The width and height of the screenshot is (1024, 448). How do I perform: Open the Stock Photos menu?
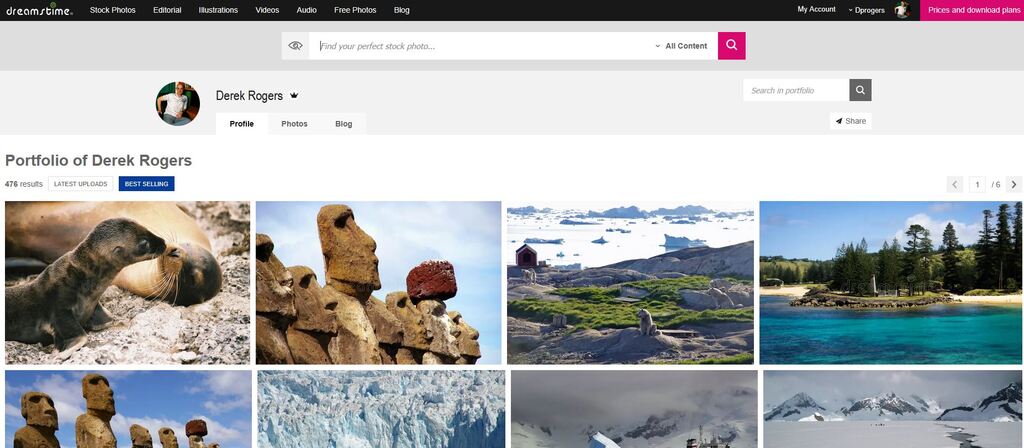click(112, 10)
